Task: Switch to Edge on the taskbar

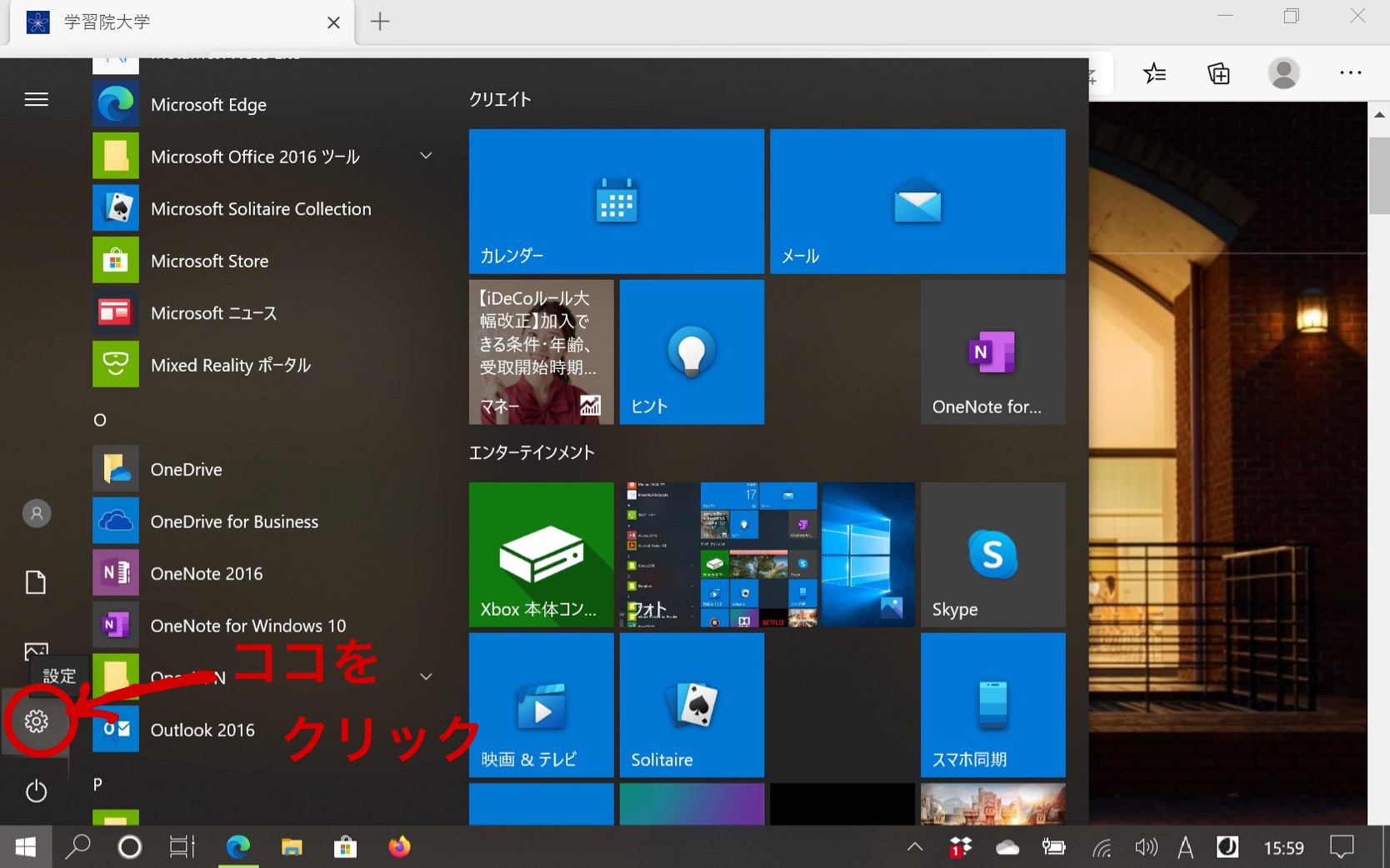Action: click(x=238, y=847)
